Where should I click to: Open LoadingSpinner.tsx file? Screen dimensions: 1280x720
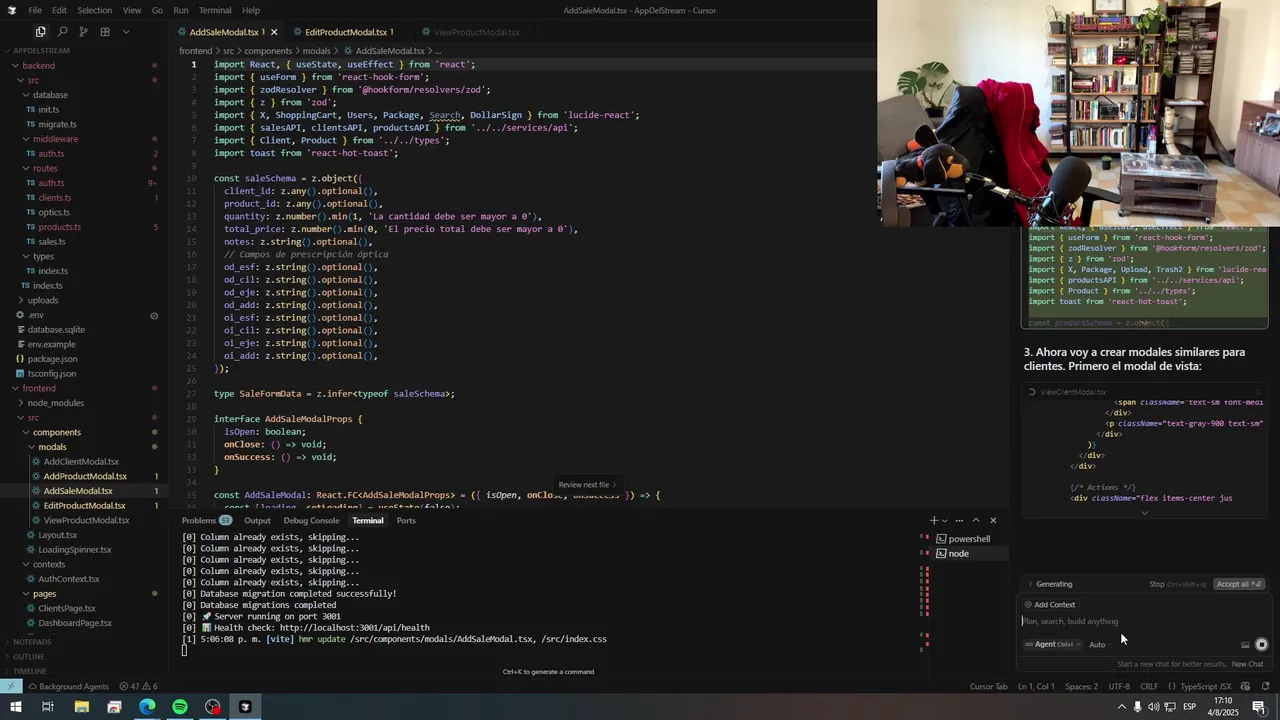[75, 550]
